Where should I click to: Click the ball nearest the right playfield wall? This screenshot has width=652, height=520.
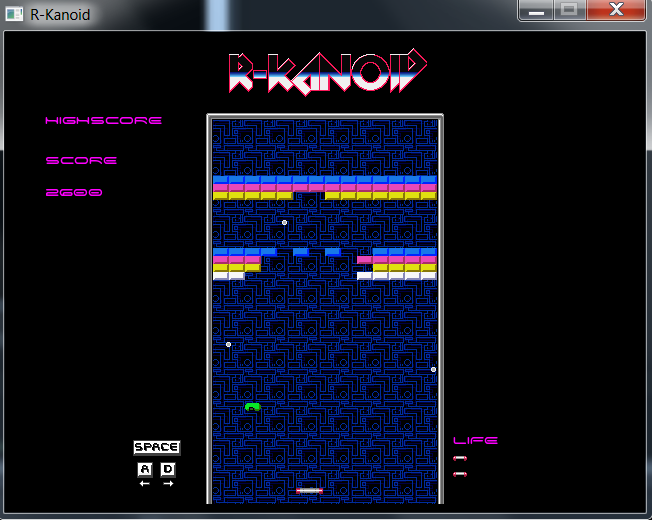(x=433, y=369)
